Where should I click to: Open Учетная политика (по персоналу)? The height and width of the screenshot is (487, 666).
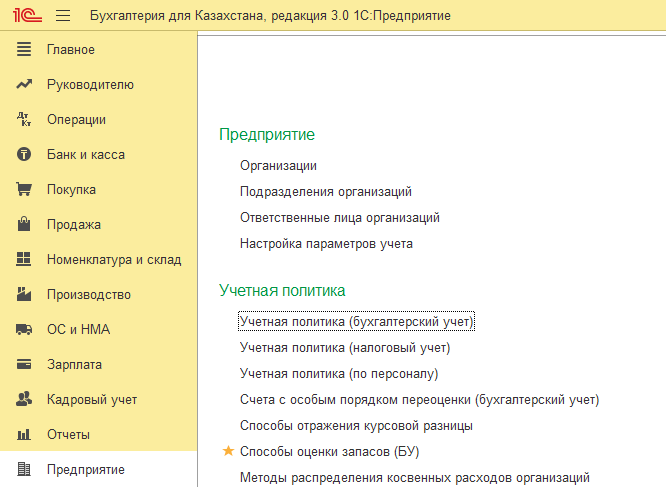click(x=339, y=374)
